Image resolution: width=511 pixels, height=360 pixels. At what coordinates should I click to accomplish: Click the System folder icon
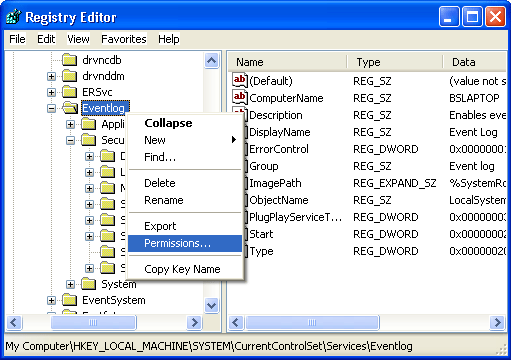point(89,284)
